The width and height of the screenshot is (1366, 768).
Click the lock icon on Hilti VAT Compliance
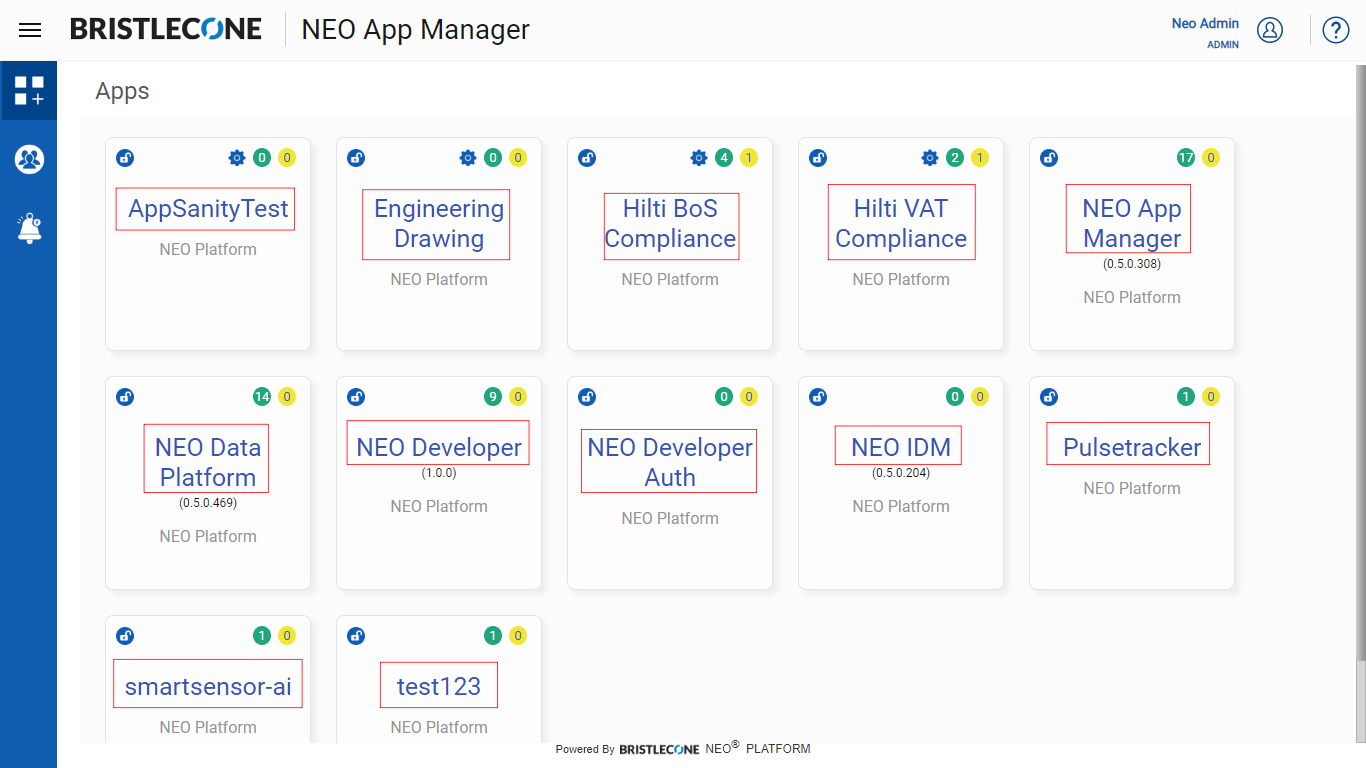(818, 158)
